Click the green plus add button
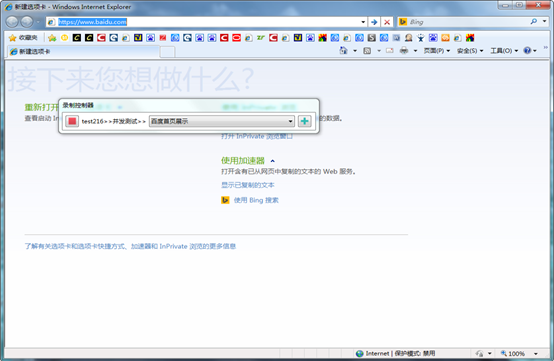Screen dimensions: 554x361 click(x=305, y=121)
